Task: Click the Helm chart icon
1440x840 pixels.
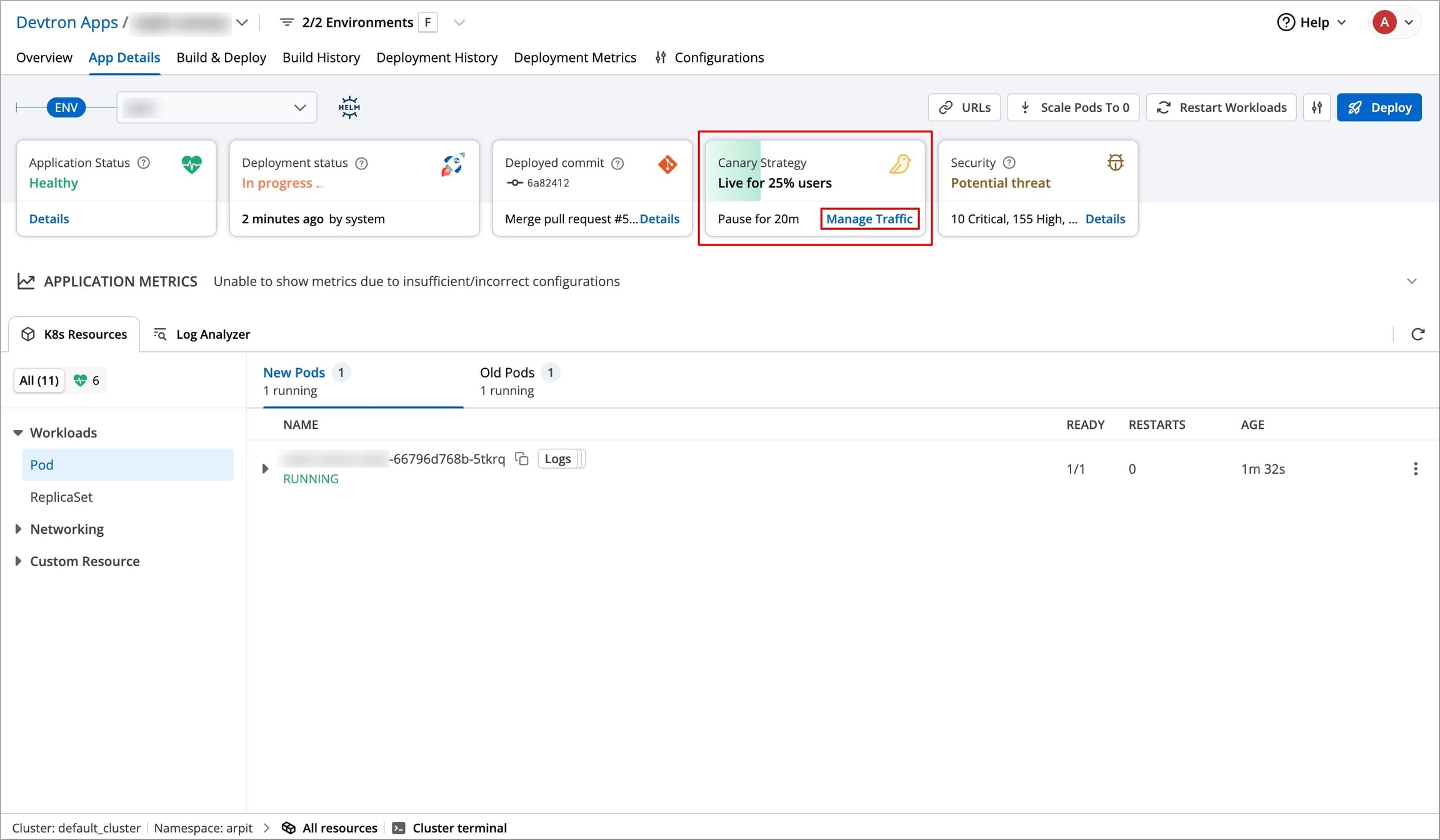Action: pos(349,107)
